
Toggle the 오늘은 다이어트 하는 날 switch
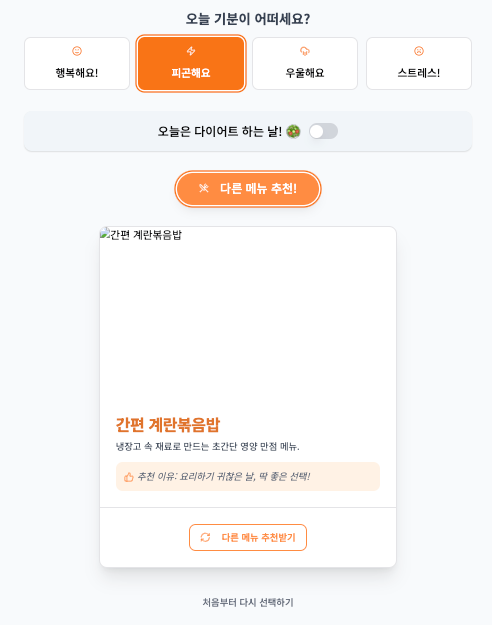point(323,131)
